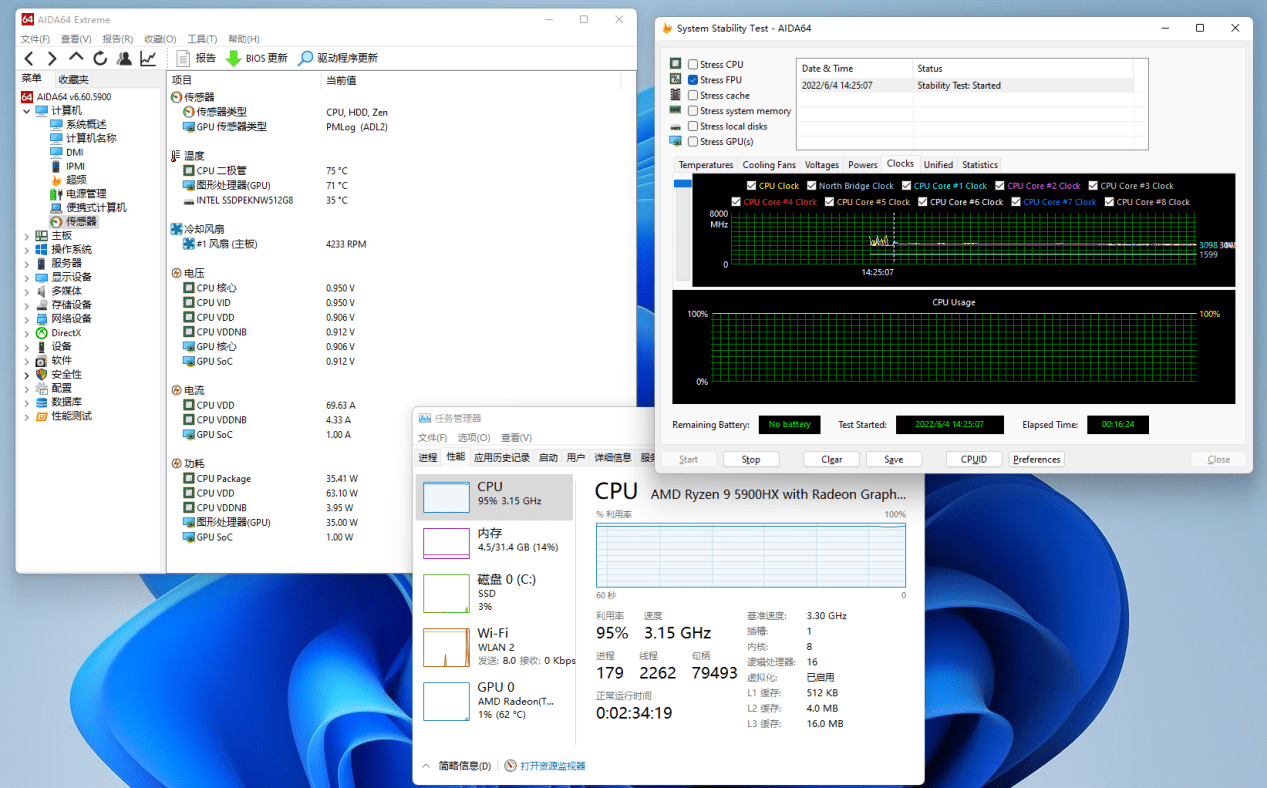The width and height of the screenshot is (1267, 788).
Task: Open the report document icon
Action: point(183,58)
